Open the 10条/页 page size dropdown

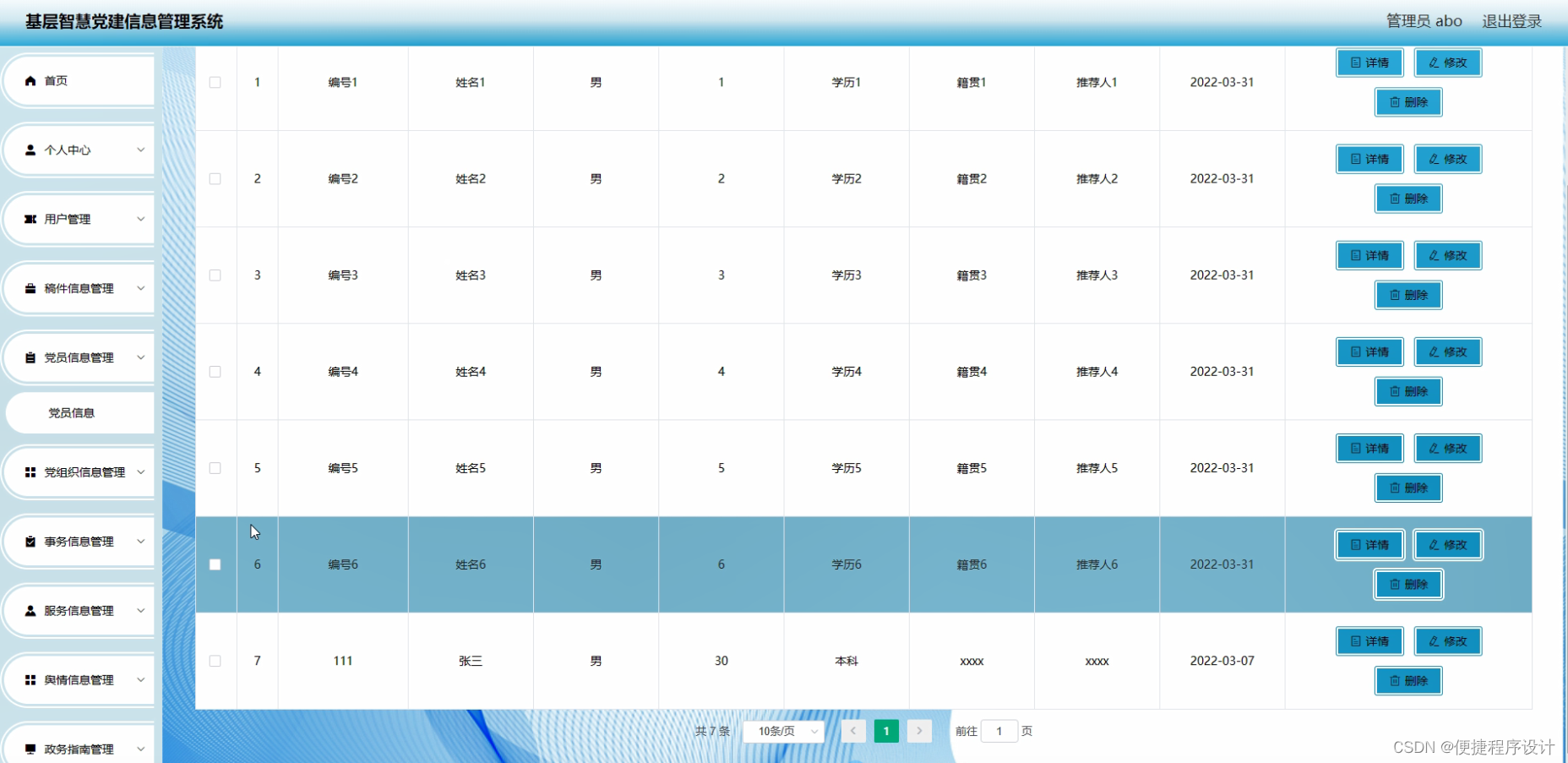click(x=782, y=731)
